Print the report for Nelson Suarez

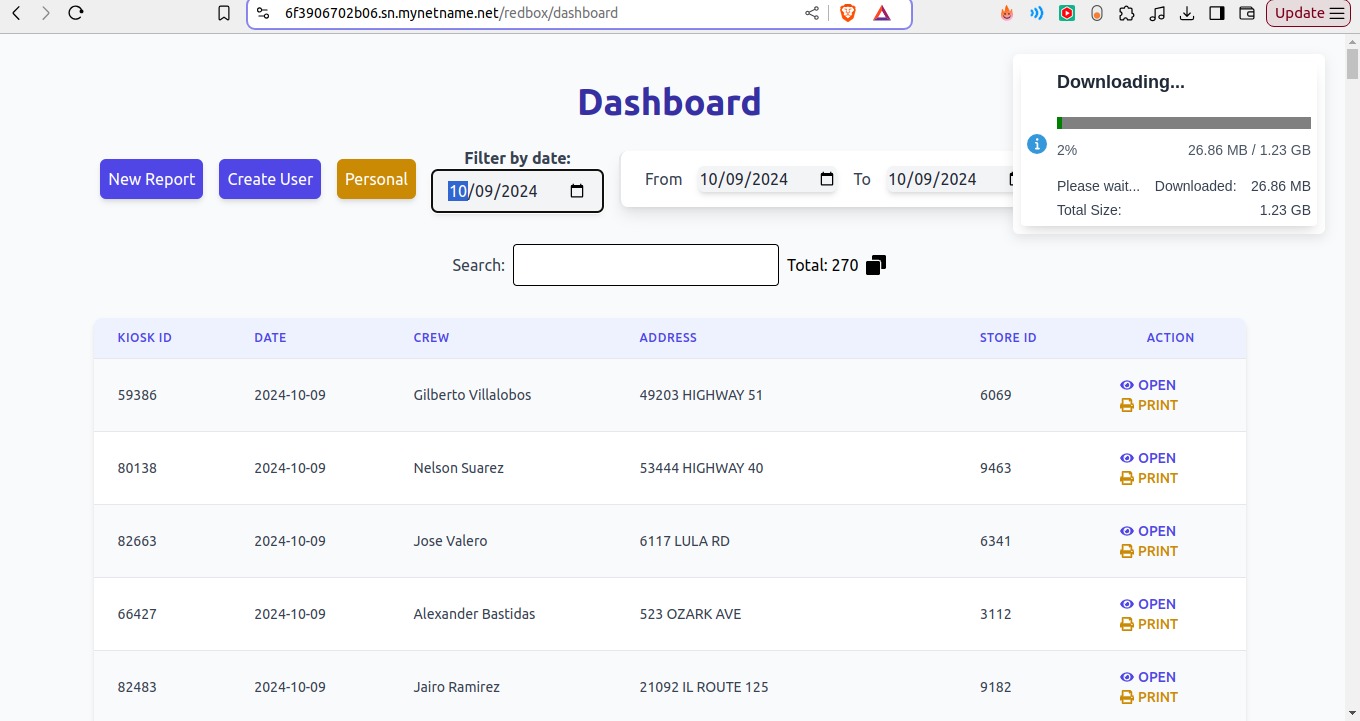[x=1149, y=478]
